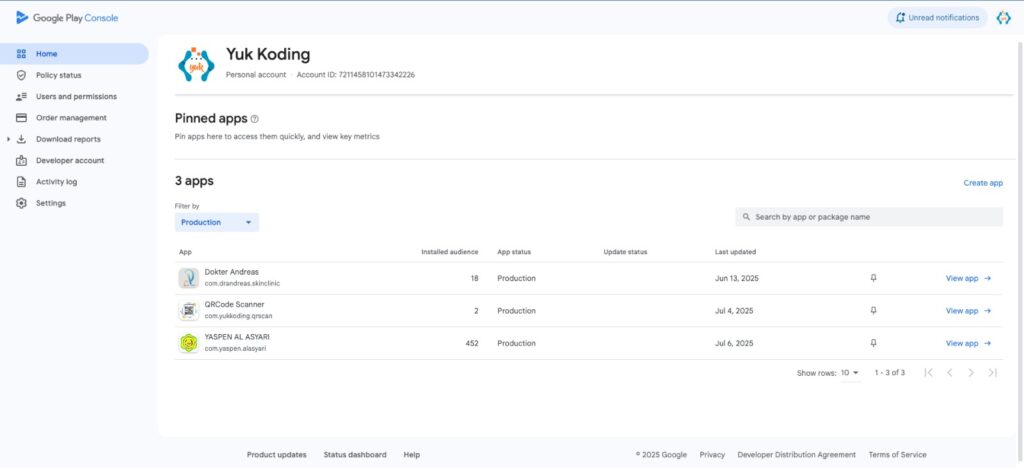
Task: Open Status dashboard footer link
Action: (355, 455)
